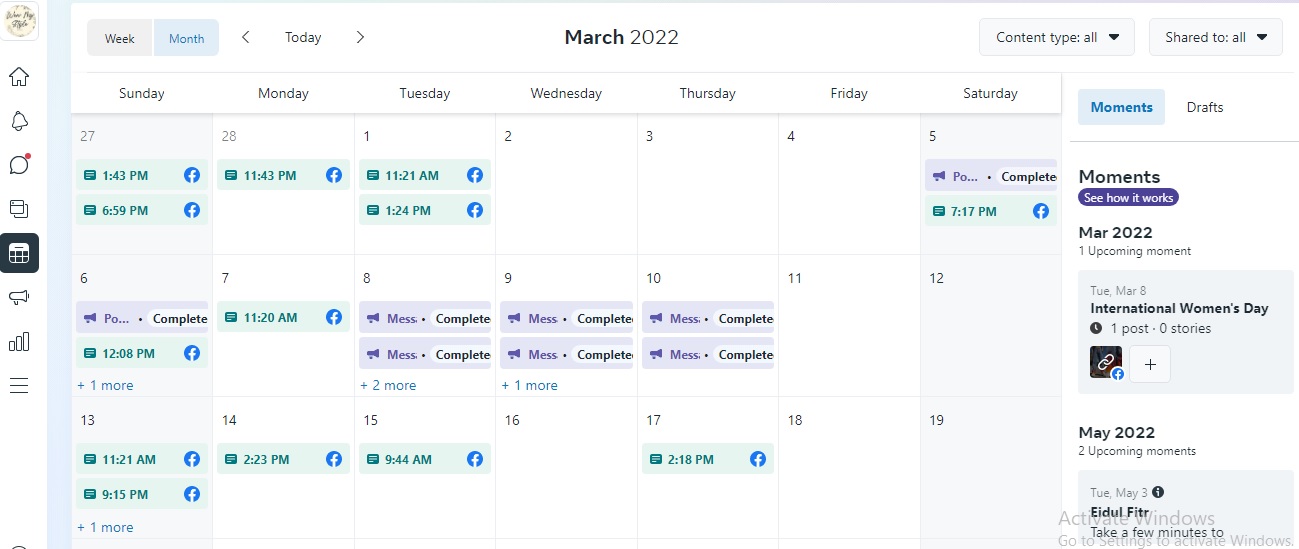Open the Inbox chat bubble icon
The height and width of the screenshot is (549, 1299).
19,165
